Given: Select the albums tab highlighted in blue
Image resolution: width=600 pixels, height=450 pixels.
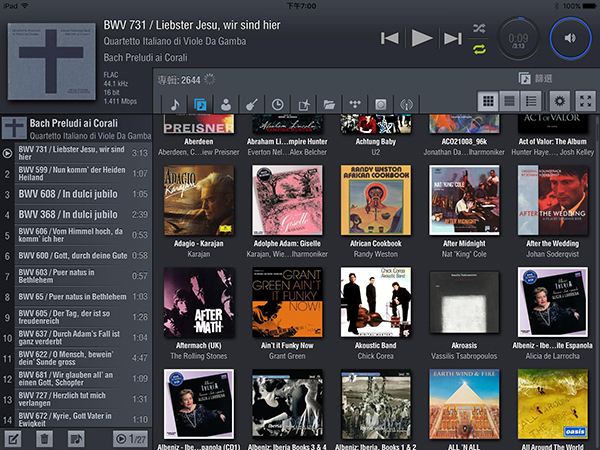Looking at the screenshot, I should [x=200, y=104].
